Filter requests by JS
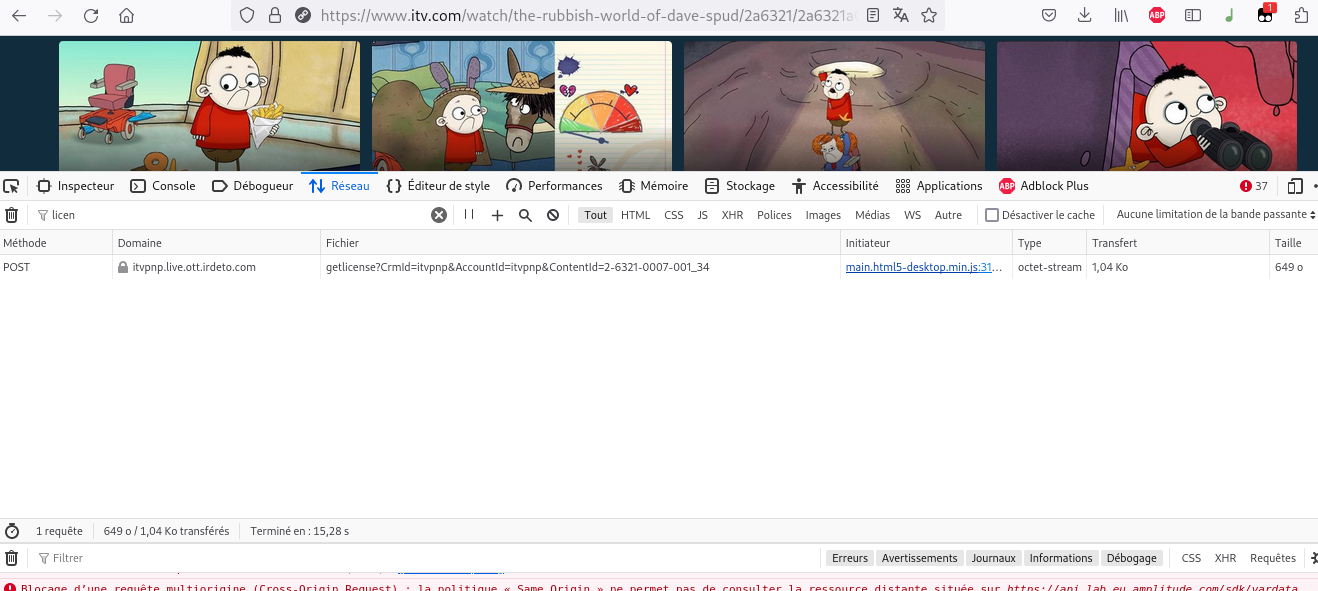 tap(702, 215)
